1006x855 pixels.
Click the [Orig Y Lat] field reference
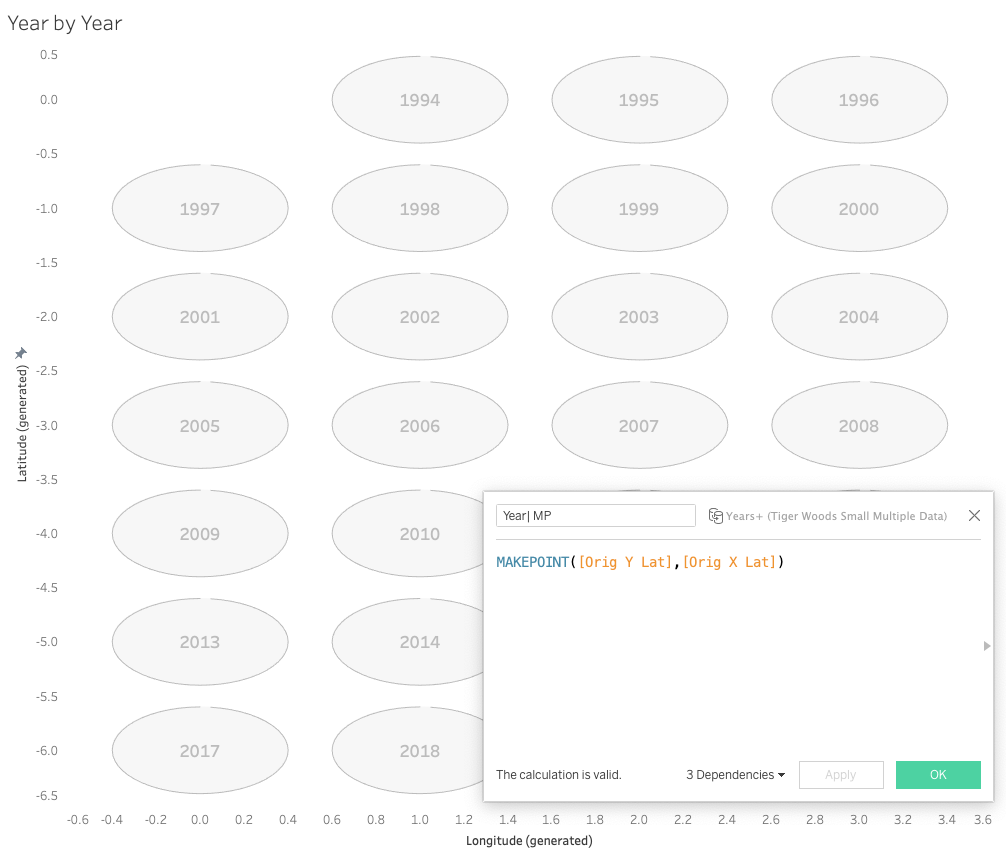625,562
